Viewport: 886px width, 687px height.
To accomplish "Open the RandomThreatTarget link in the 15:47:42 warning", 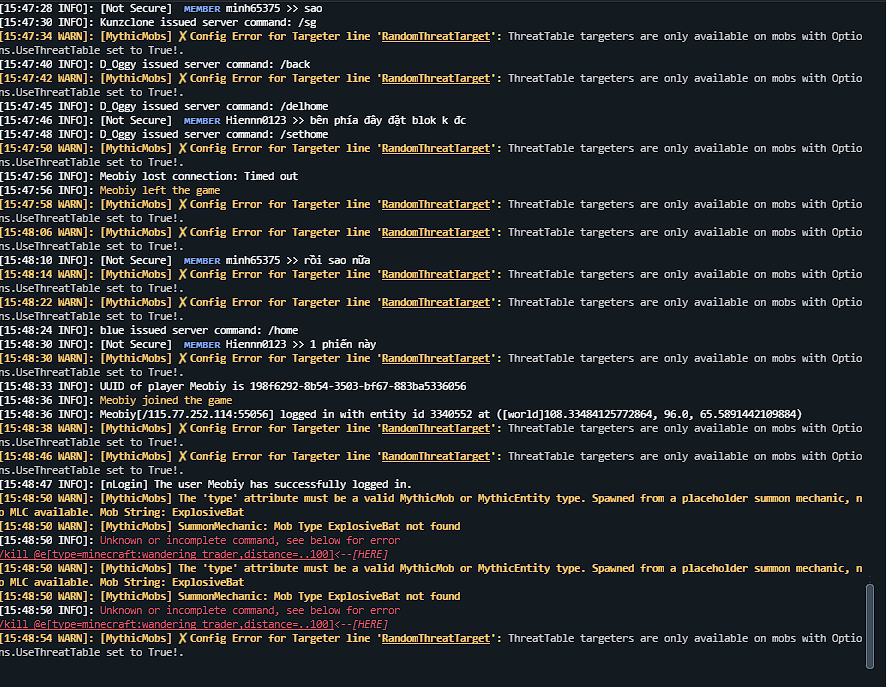I will coord(436,78).
